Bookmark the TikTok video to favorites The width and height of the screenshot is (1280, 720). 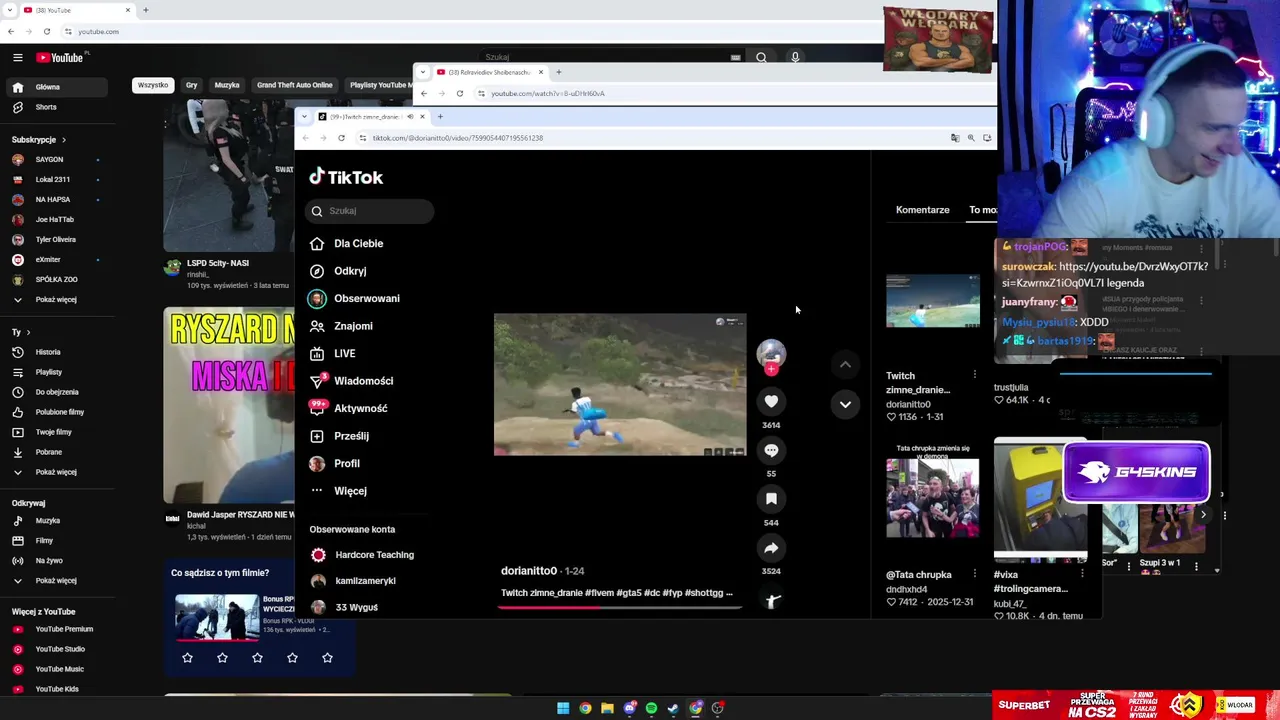click(x=771, y=499)
